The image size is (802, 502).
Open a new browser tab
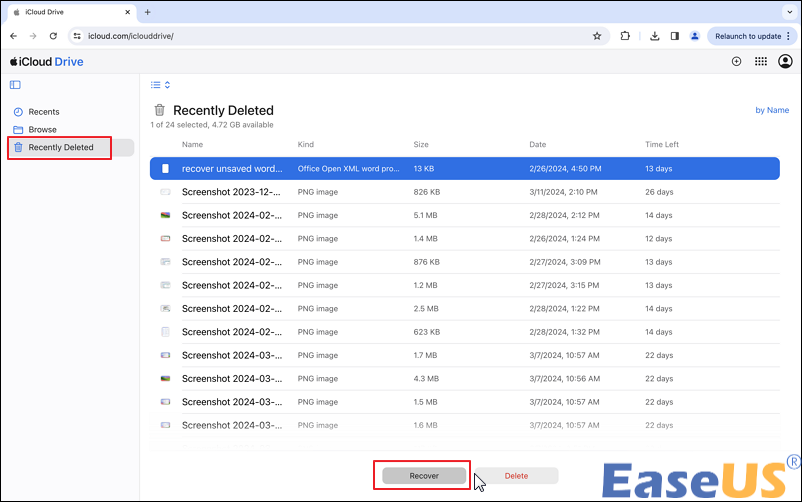pos(148,12)
